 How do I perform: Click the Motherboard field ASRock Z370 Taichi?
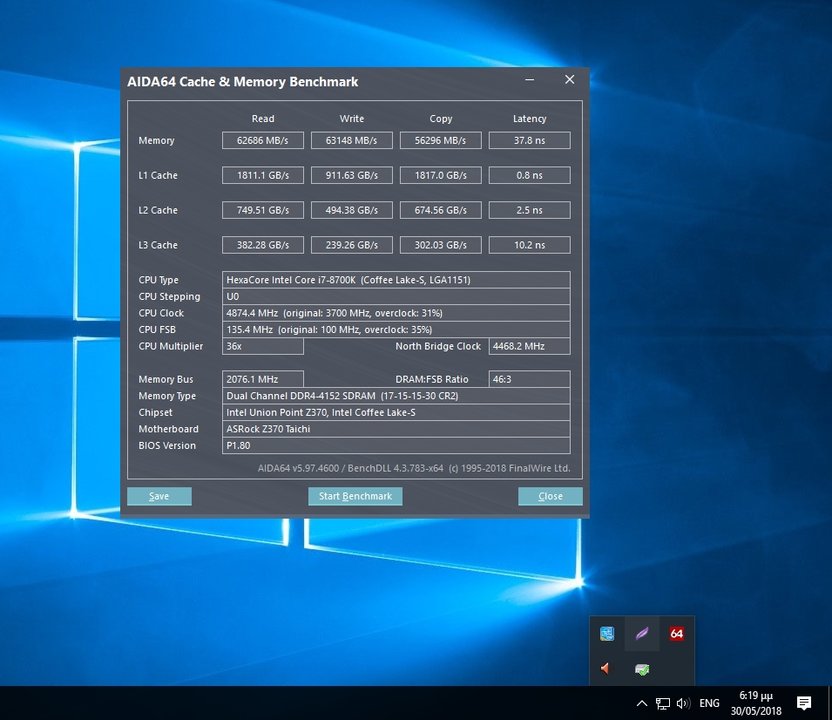[396, 429]
